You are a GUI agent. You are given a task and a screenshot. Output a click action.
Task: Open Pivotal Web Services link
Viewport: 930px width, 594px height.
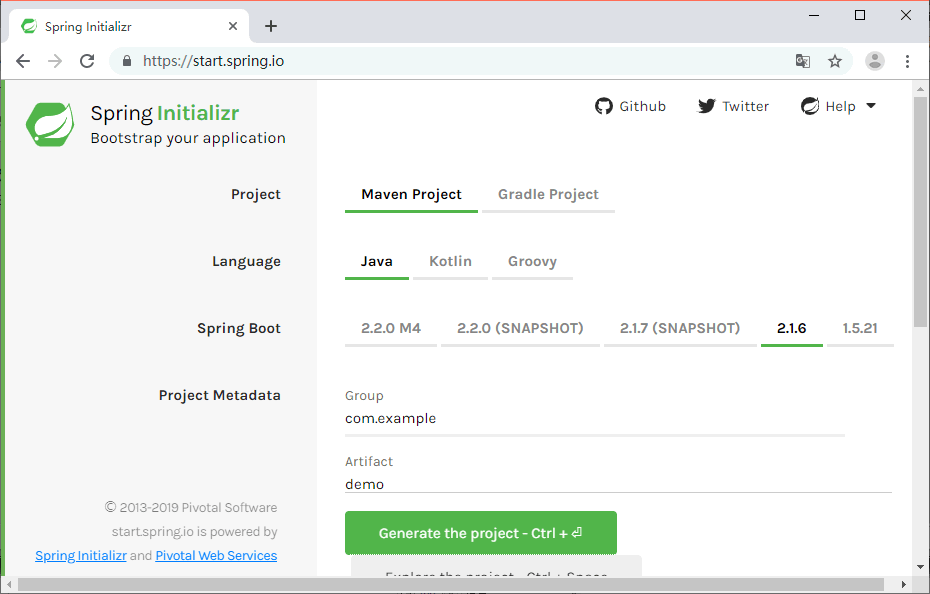pyautogui.click(x=216, y=556)
